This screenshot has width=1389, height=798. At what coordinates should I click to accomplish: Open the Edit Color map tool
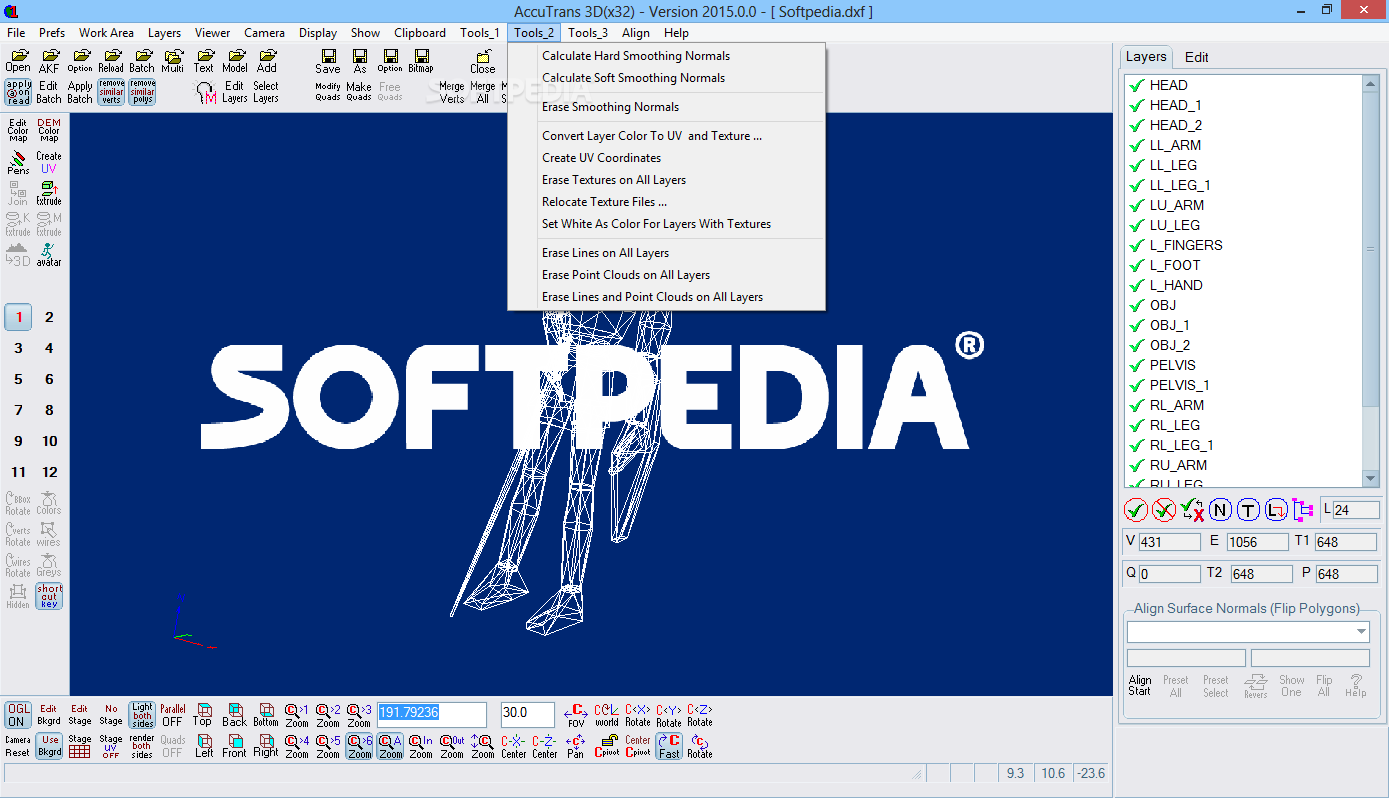pyautogui.click(x=18, y=131)
